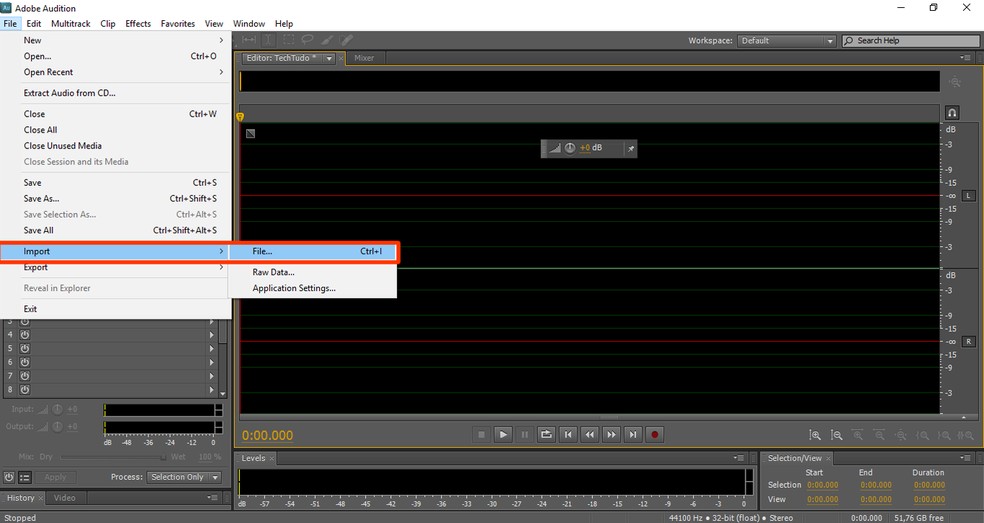Click the red Record button
This screenshot has width=984, height=523.
(x=656, y=434)
